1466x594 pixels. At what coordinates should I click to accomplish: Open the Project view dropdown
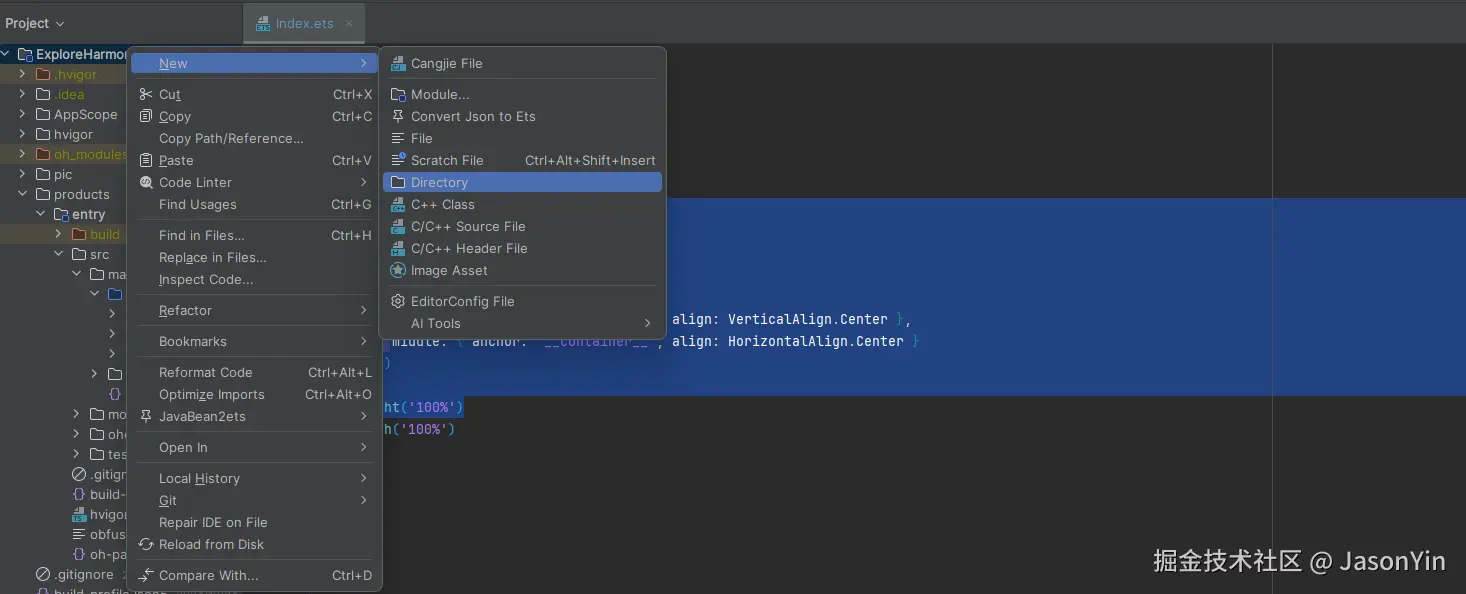35,23
